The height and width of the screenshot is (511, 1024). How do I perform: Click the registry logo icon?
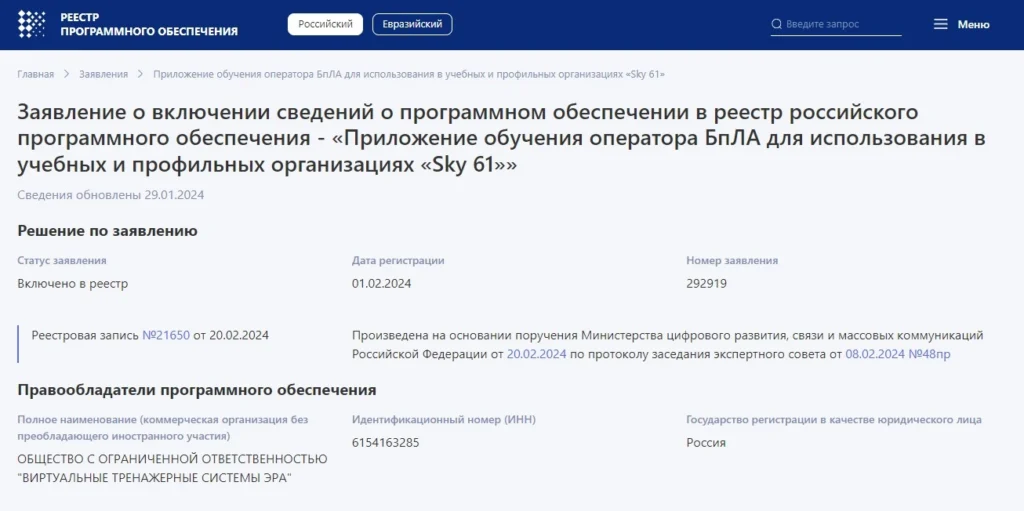tap(32, 24)
